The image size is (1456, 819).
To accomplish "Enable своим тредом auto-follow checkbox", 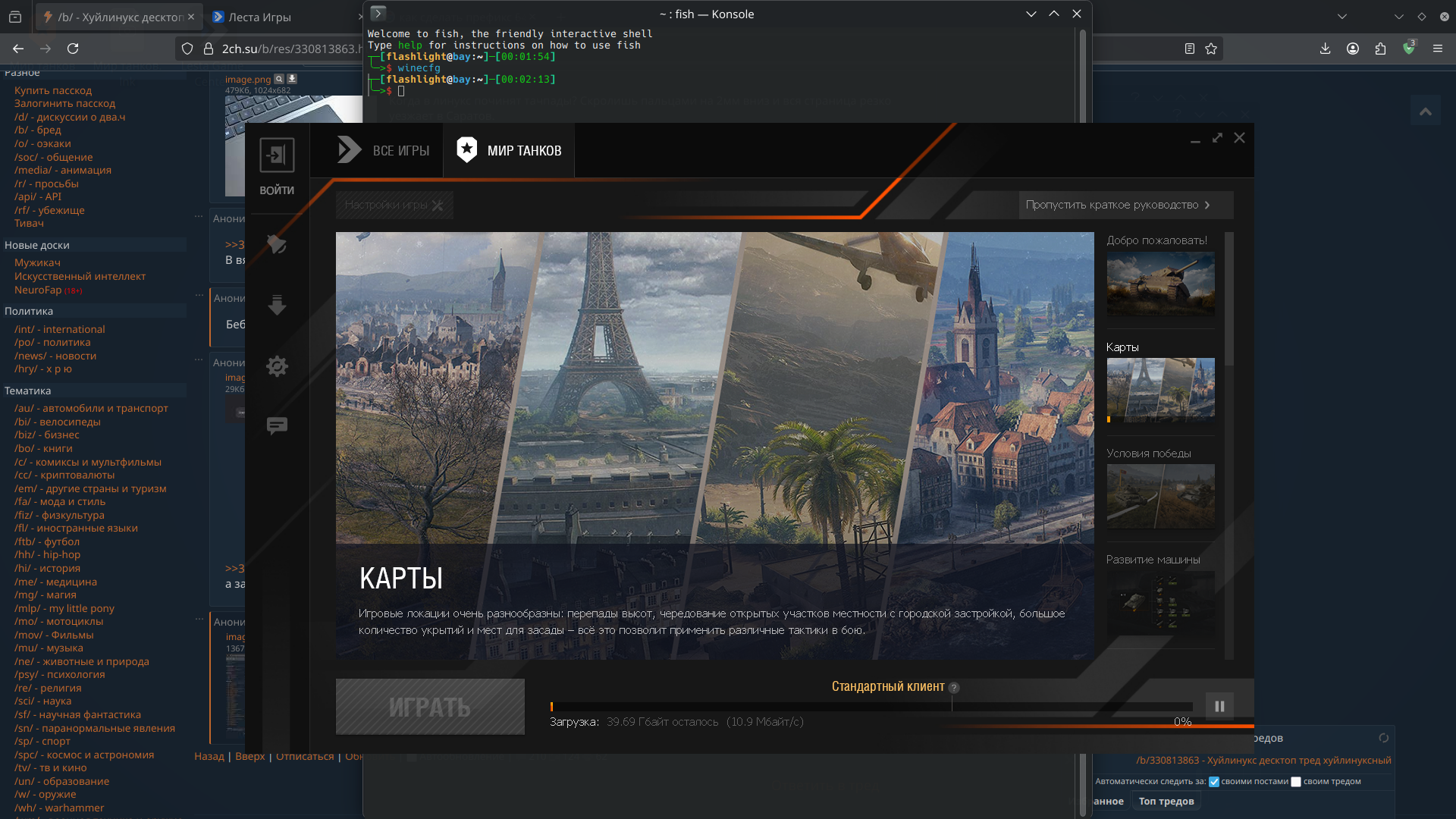I will point(1296,782).
